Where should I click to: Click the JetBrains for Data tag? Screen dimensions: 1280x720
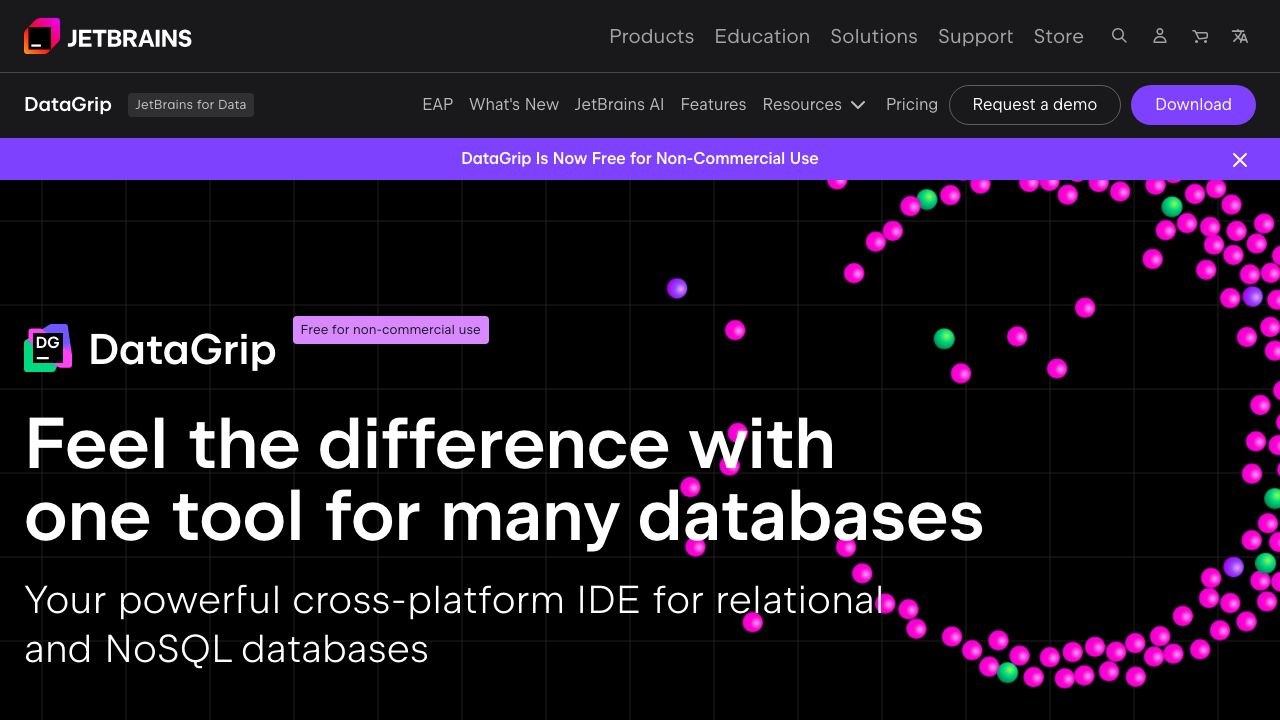pyautogui.click(x=191, y=104)
